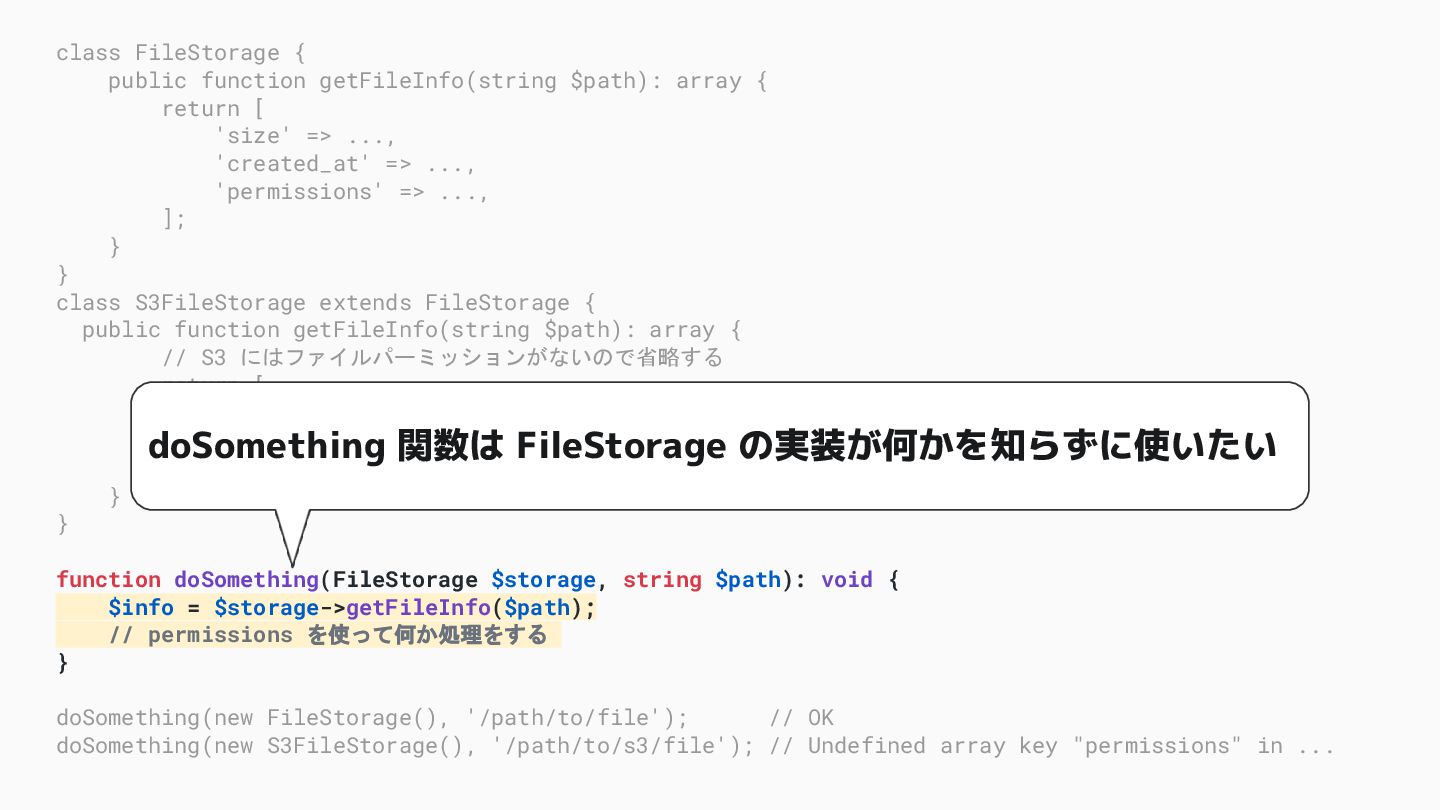Screen dimensions: 1440x810
Task: Click the void return type keyword
Action: [x=847, y=580]
